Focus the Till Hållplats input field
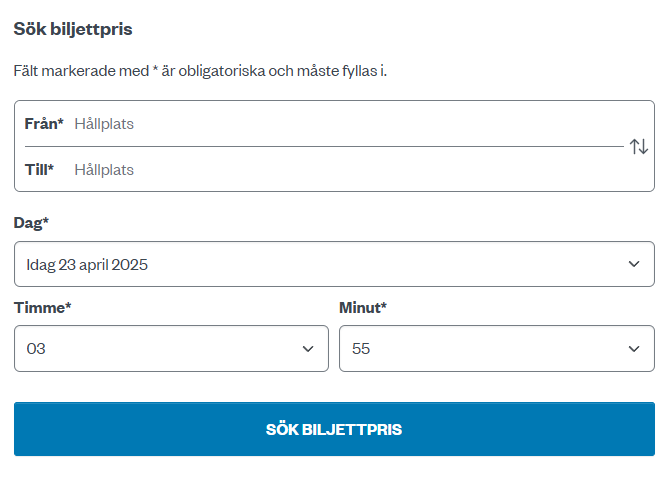Screen dimensions: 657x480 [348, 170]
